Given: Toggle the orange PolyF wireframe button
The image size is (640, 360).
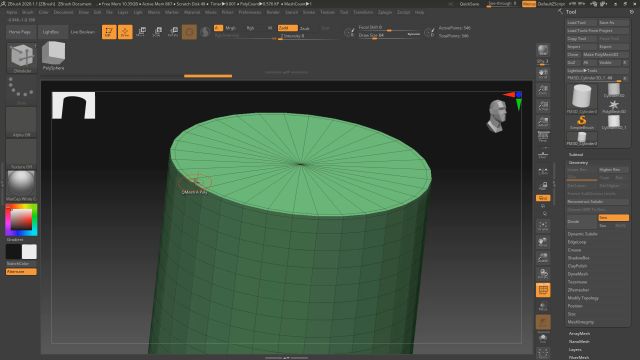Looking at the screenshot, I should pos(543,290).
